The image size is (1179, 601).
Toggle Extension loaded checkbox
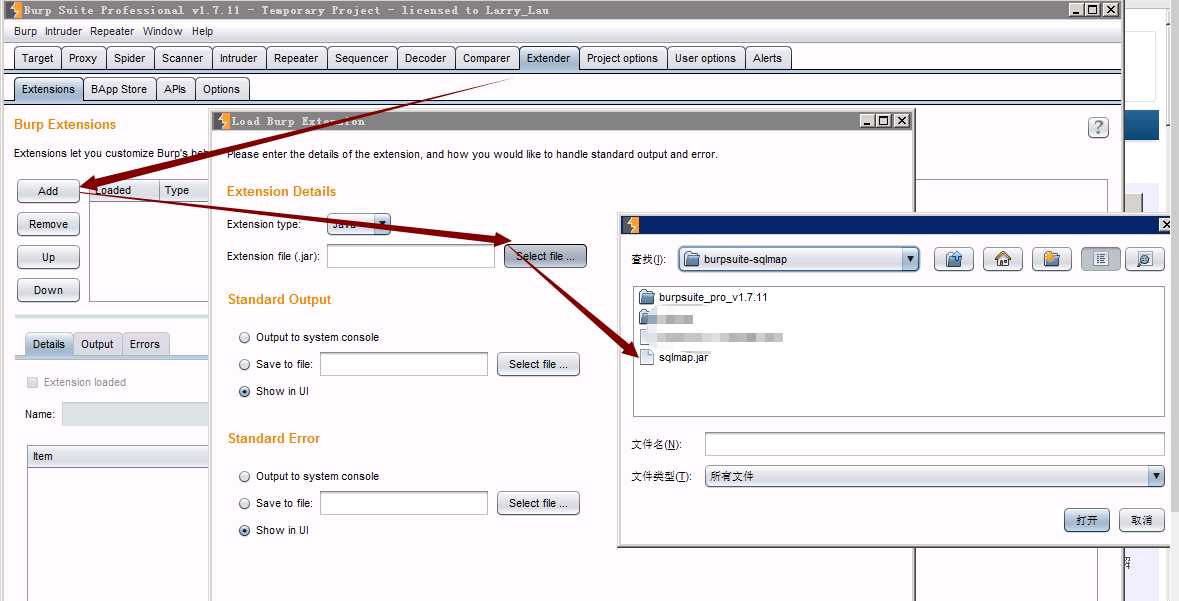click(x=32, y=382)
